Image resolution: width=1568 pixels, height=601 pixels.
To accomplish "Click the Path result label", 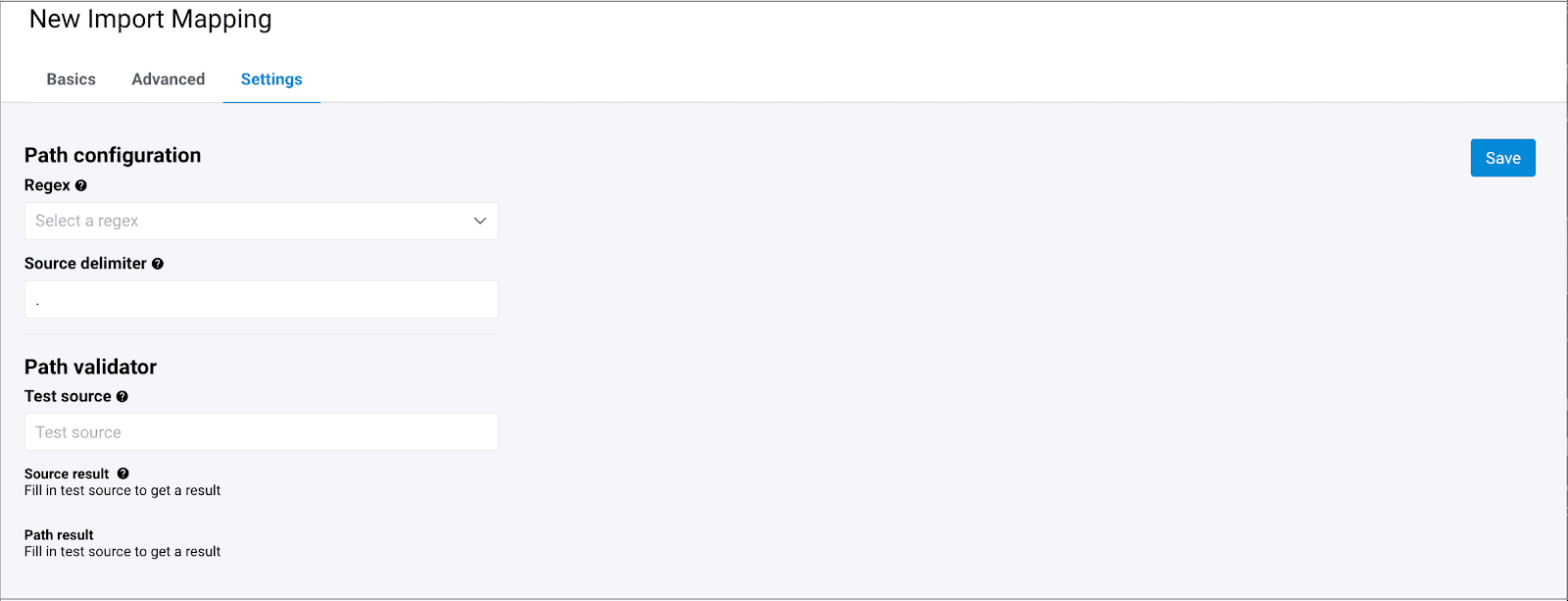I will pyautogui.click(x=59, y=534).
